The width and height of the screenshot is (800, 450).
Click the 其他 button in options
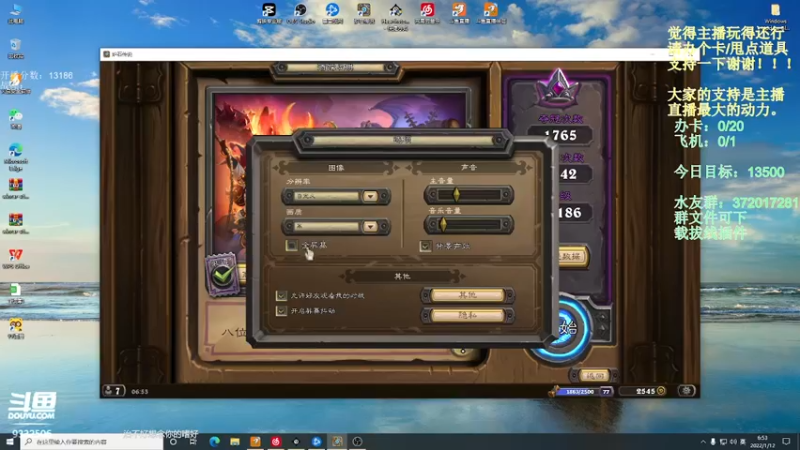(x=468, y=295)
